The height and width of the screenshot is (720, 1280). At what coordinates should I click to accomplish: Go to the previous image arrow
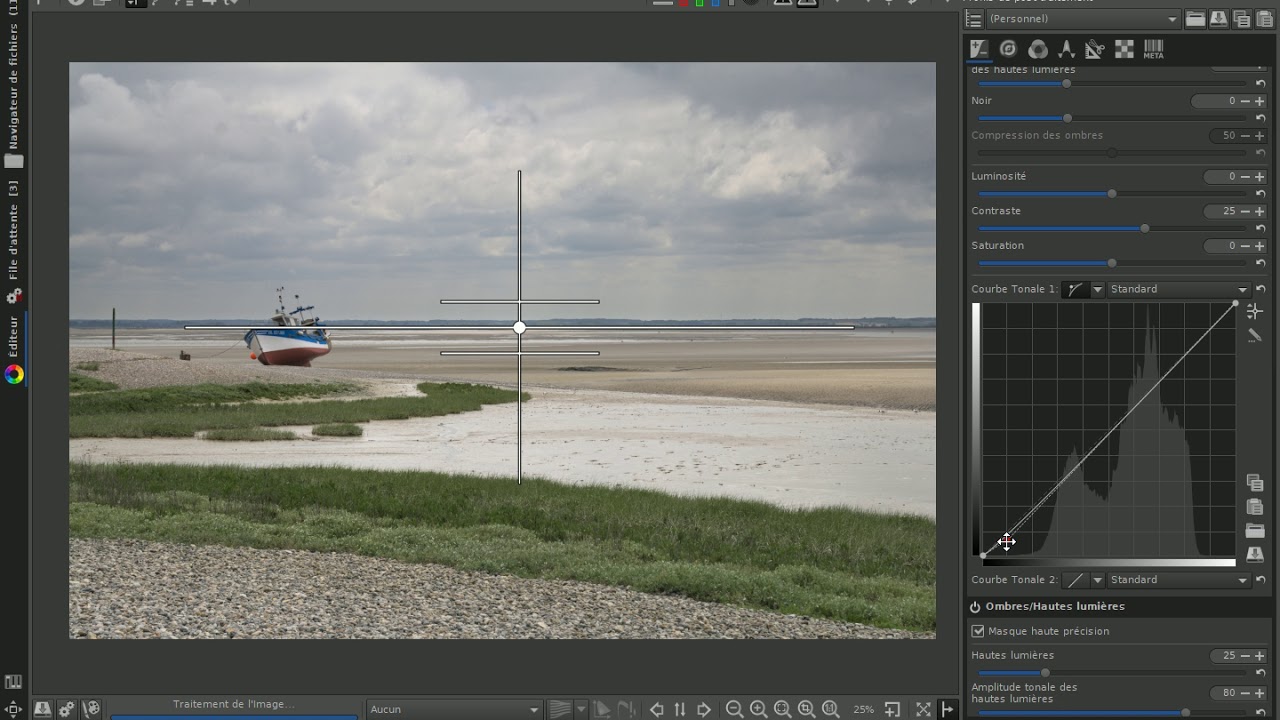coord(657,709)
